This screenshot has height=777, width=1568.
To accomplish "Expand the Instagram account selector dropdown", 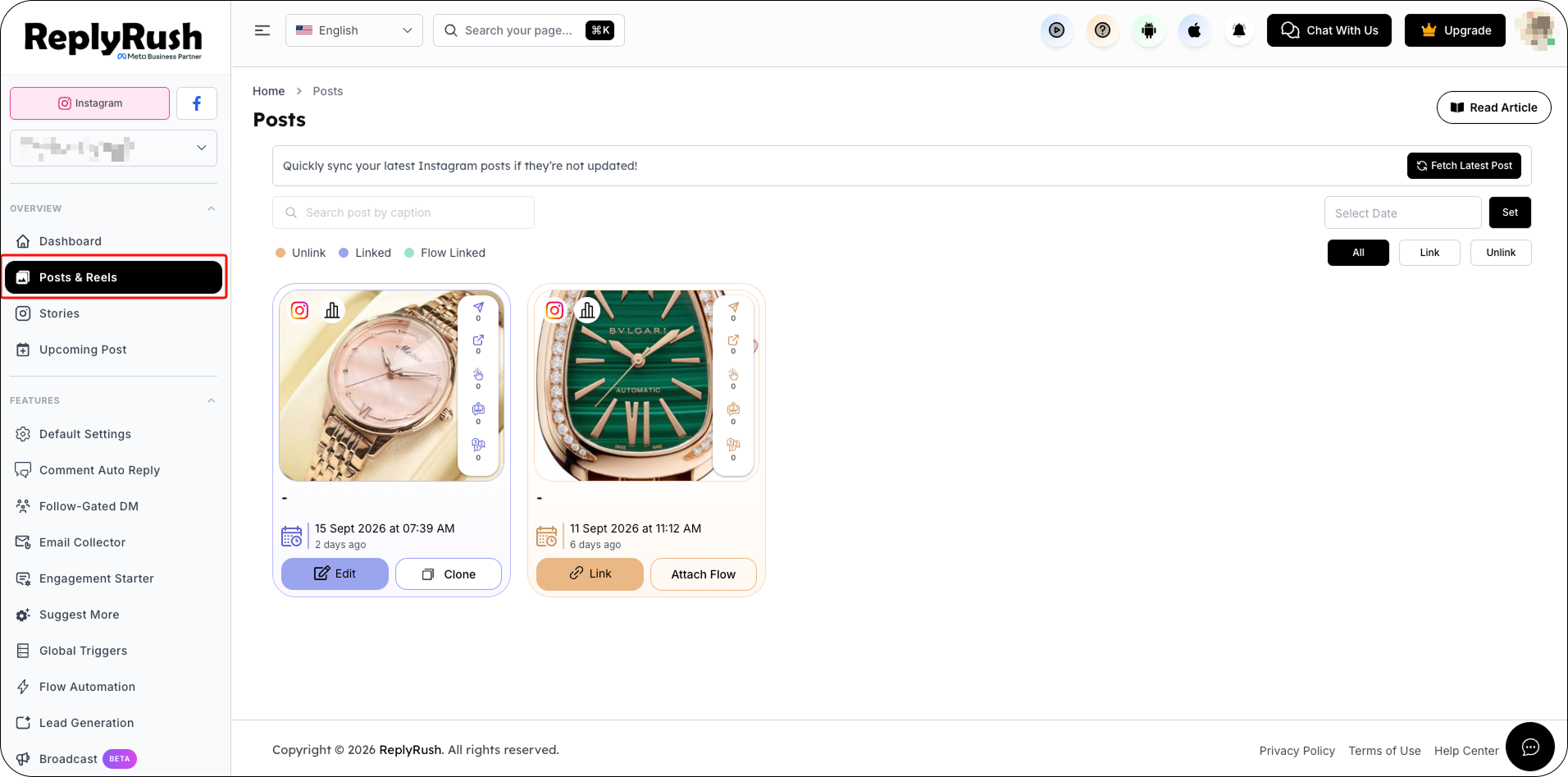I will point(114,148).
